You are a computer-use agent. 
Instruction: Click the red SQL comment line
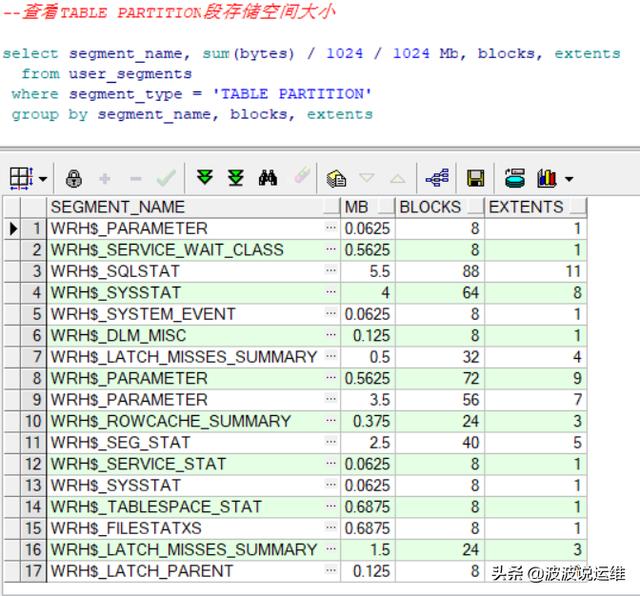(x=169, y=12)
